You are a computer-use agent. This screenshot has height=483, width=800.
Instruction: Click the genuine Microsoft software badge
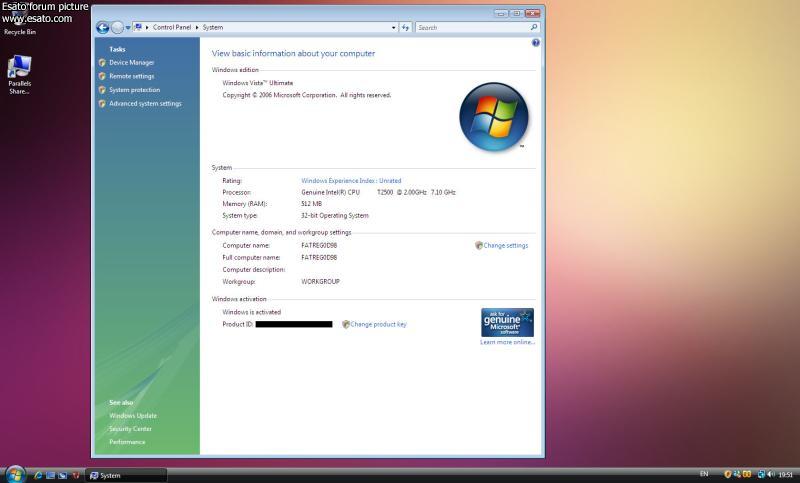point(507,322)
